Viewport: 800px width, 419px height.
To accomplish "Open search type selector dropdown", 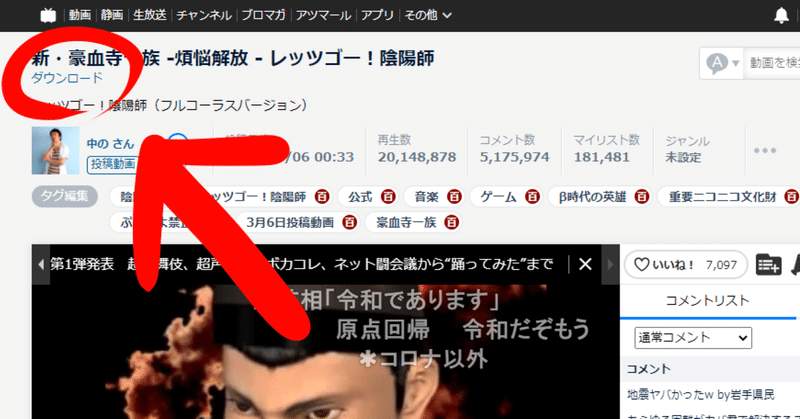I will [x=722, y=63].
